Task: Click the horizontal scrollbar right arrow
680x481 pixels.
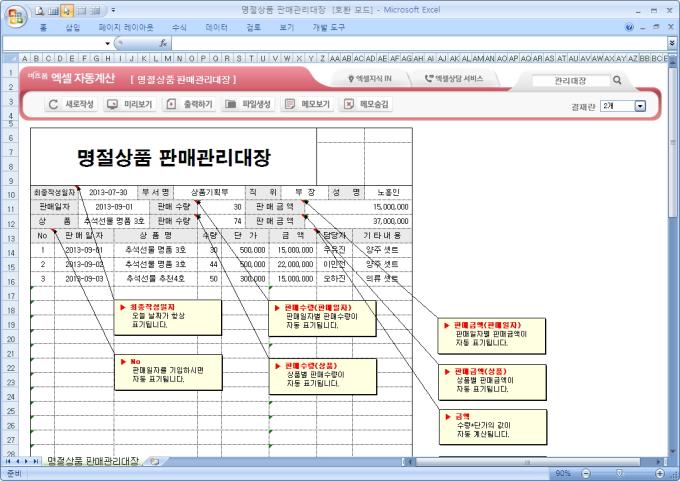Action: (659, 462)
